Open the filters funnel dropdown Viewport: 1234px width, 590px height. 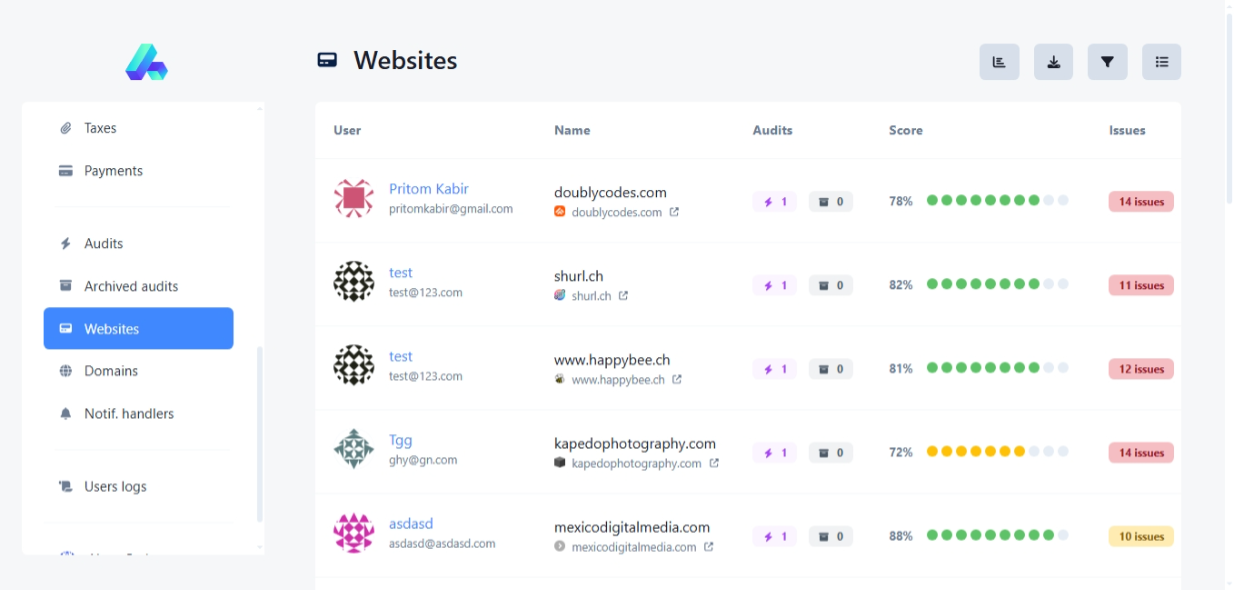point(1107,62)
